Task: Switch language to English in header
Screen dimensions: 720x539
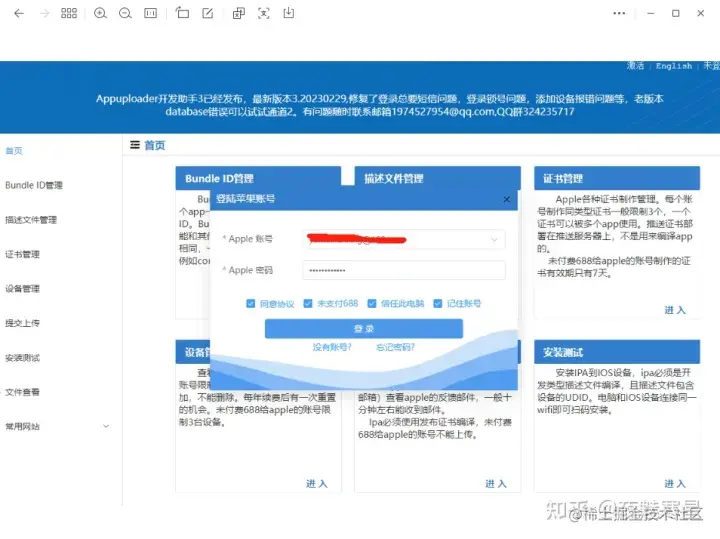Action: pos(674,66)
